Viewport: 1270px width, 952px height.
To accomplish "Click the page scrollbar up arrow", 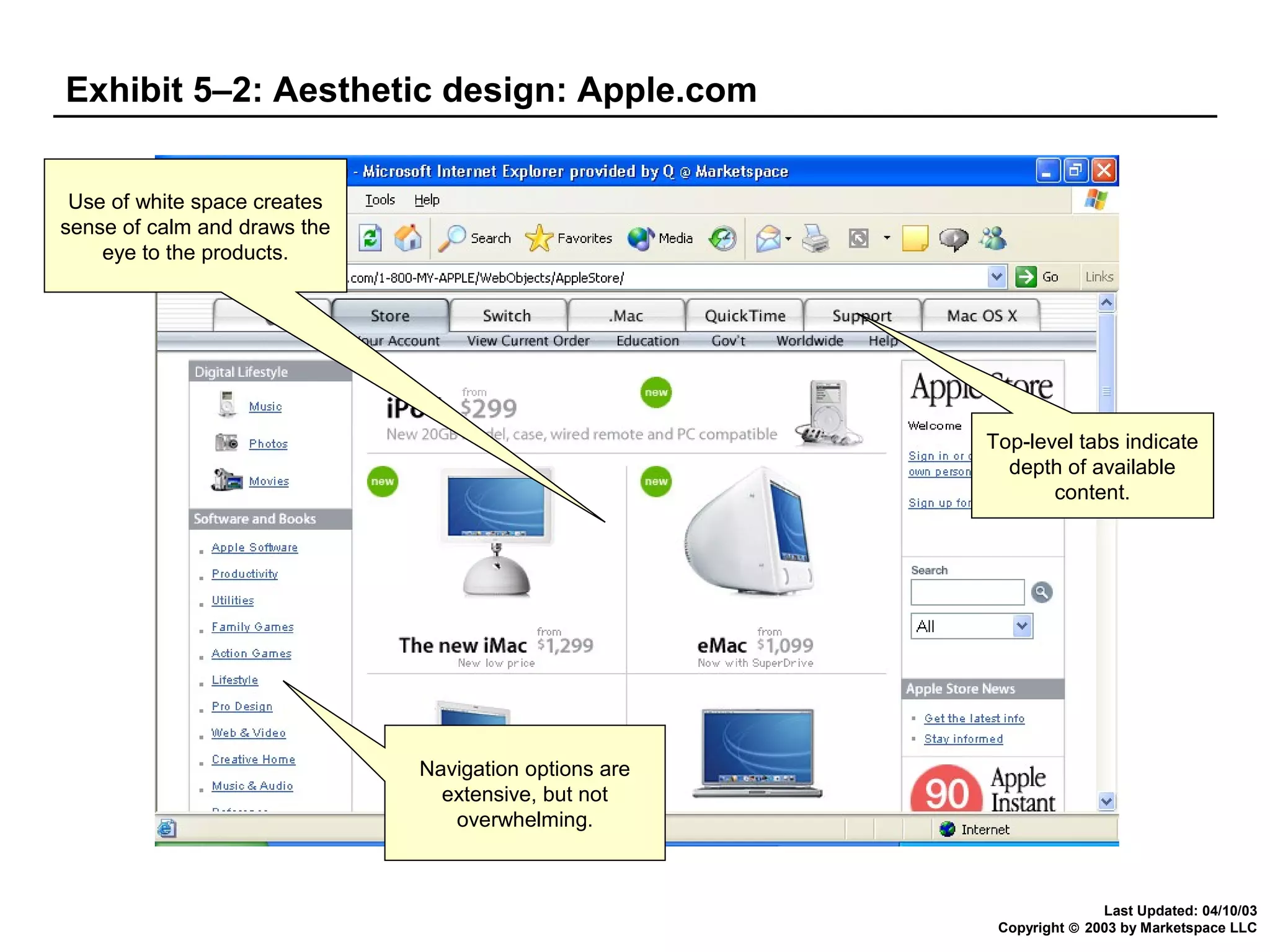I will point(1107,303).
